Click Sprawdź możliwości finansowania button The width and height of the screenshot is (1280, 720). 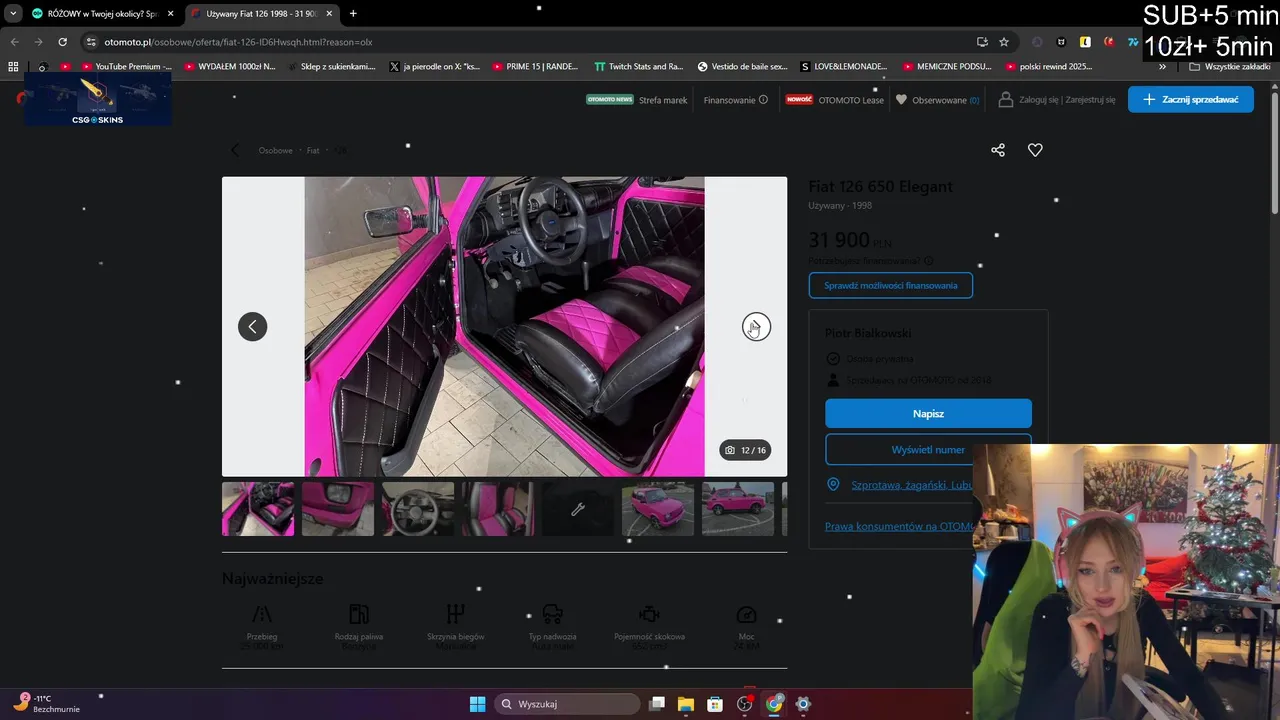(890, 285)
